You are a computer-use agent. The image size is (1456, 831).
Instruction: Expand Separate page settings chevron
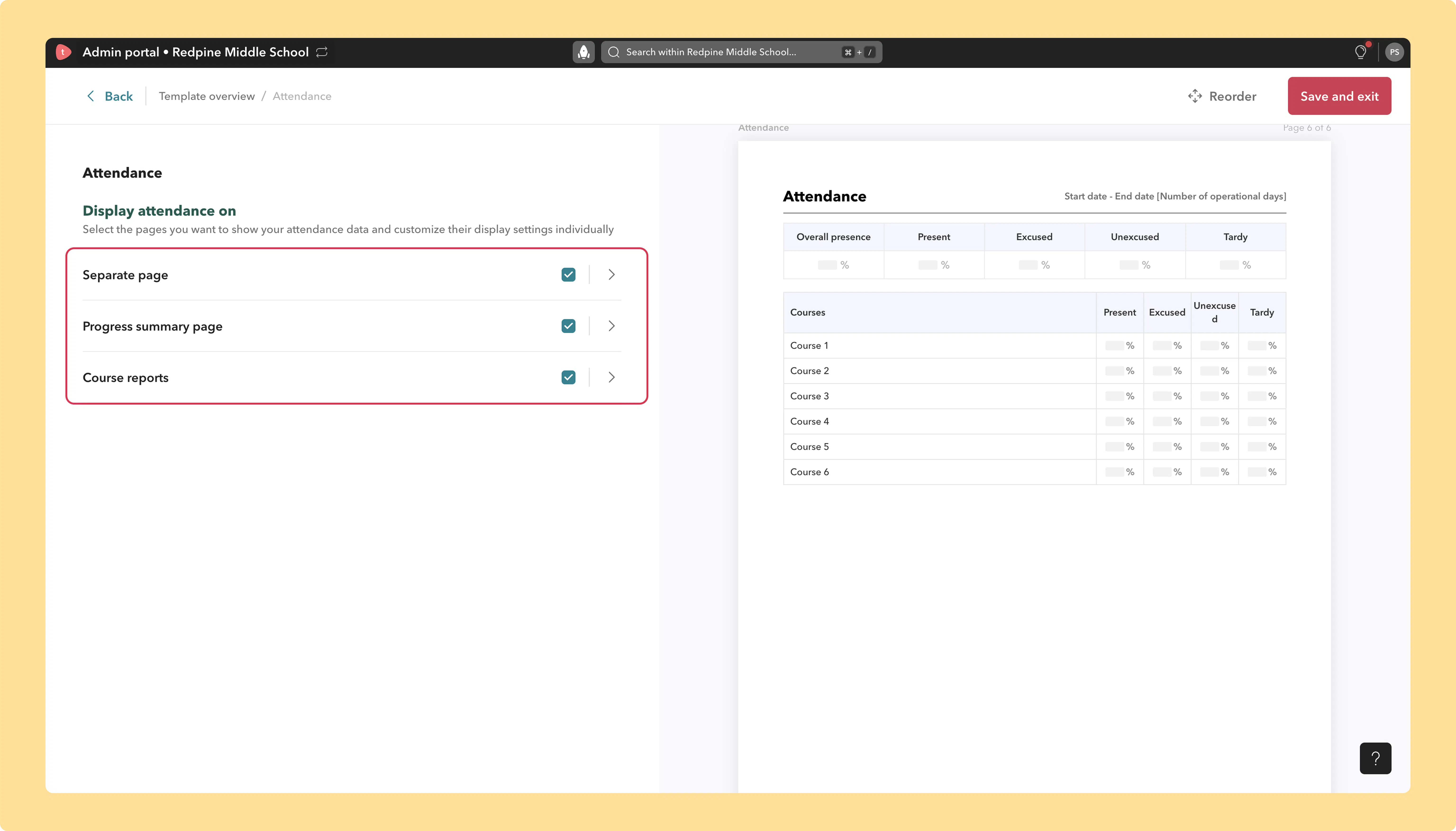pos(611,275)
